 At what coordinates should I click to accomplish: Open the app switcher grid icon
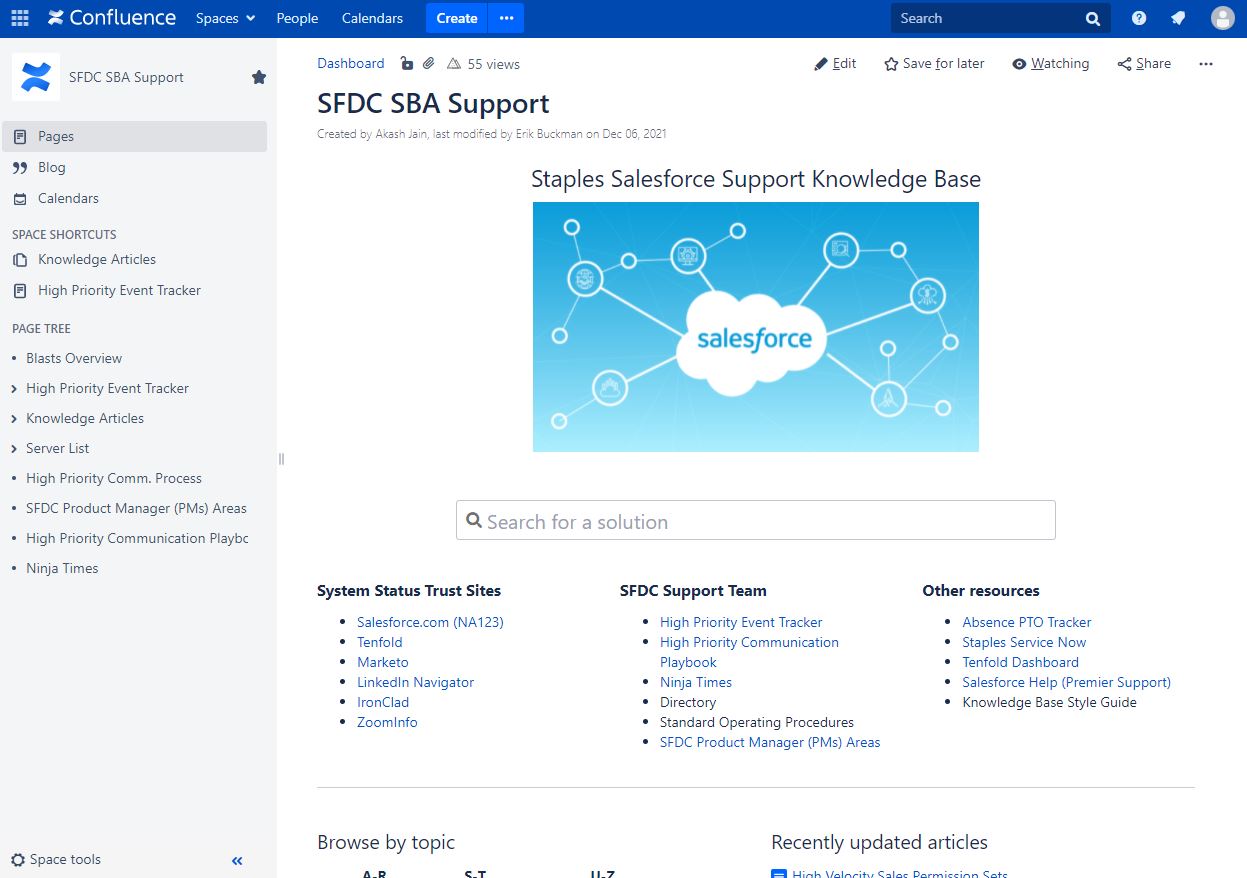[x=20, y=18]
